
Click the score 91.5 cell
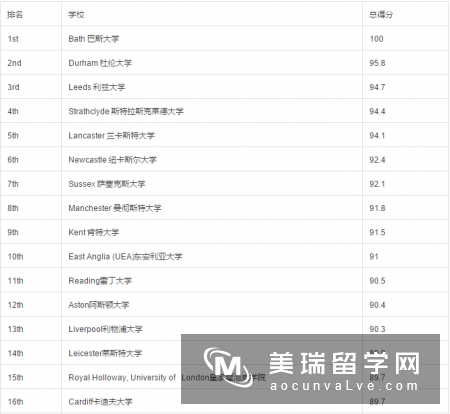point(405,232)
